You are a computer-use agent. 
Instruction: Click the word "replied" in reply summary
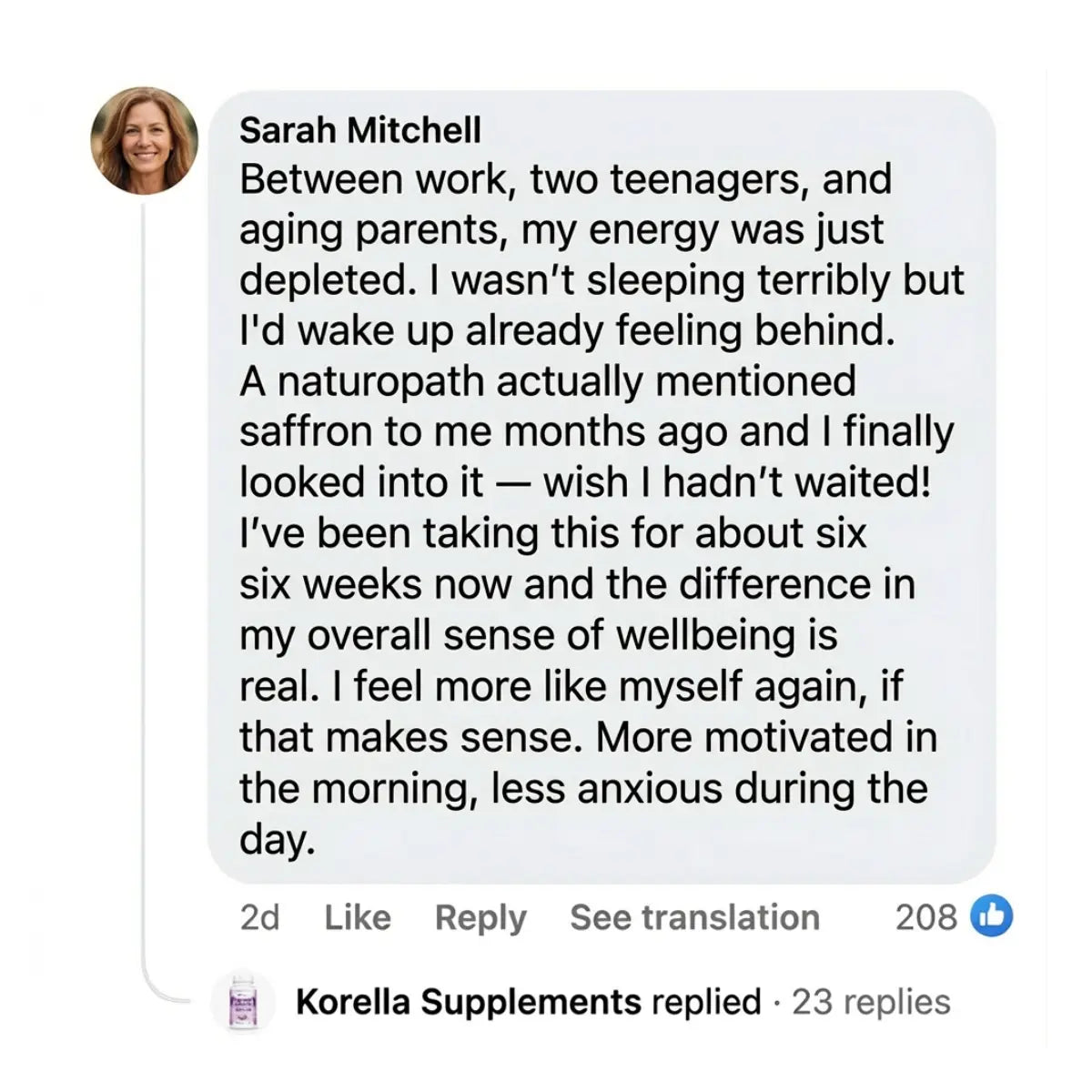[706, 1002]
